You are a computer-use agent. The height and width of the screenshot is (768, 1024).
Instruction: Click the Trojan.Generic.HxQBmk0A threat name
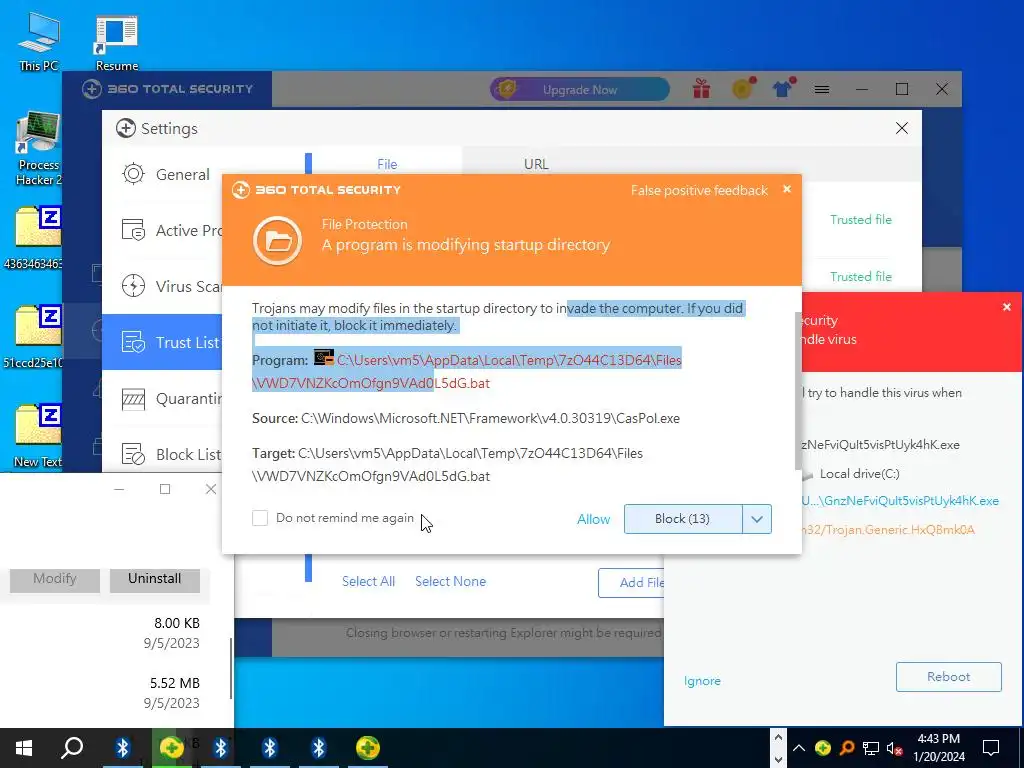[888, 530]
